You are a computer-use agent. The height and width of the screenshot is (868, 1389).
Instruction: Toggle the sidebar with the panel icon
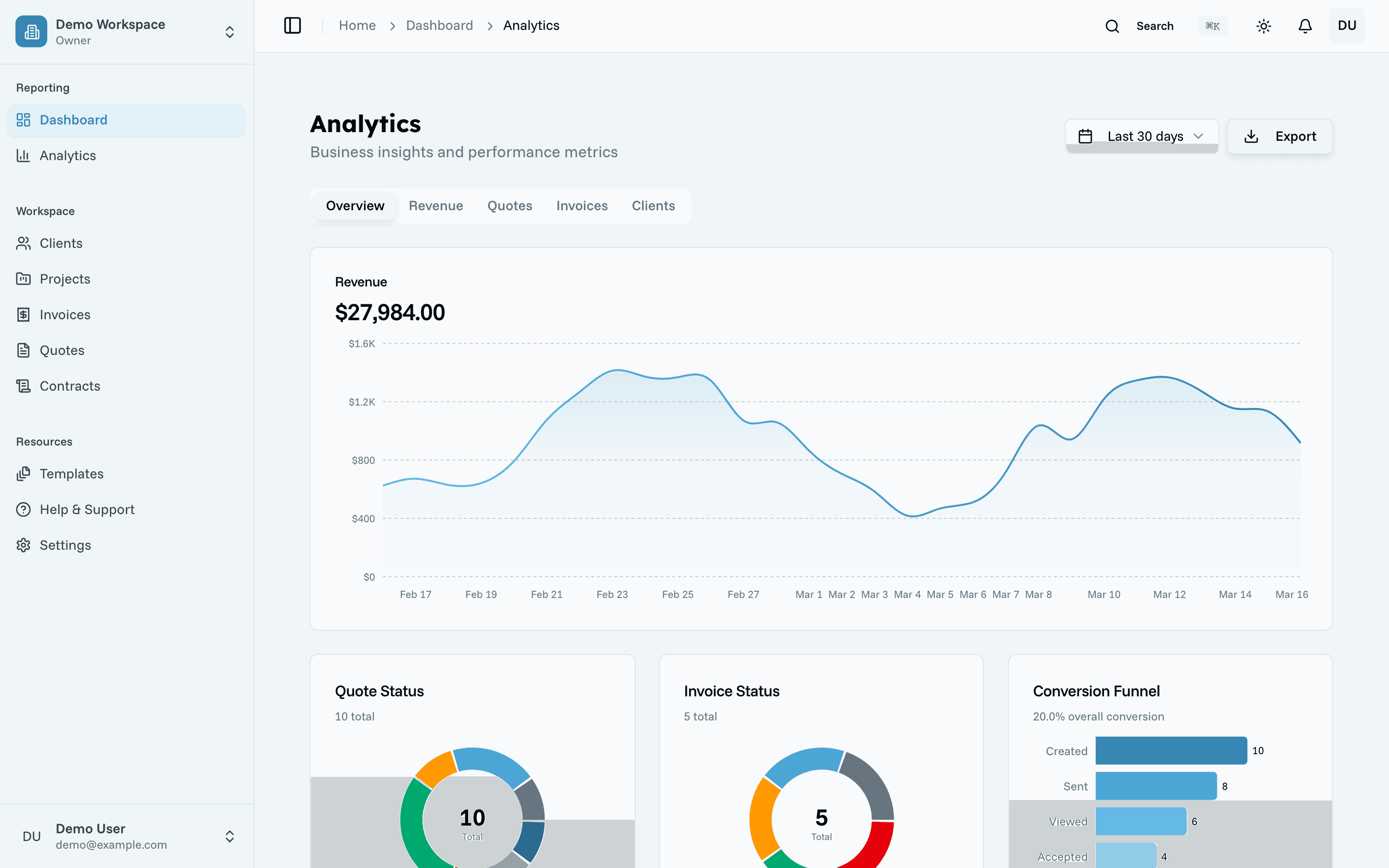[292, 25]
